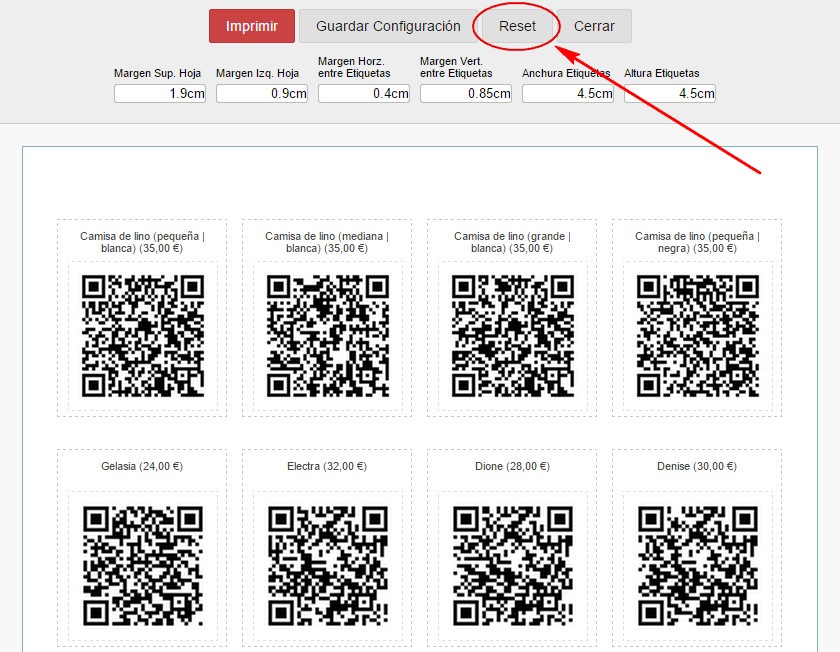Click the 'Altura Etiquetas' label
This screenshot has width=840, height=652.
click(662, 73)
